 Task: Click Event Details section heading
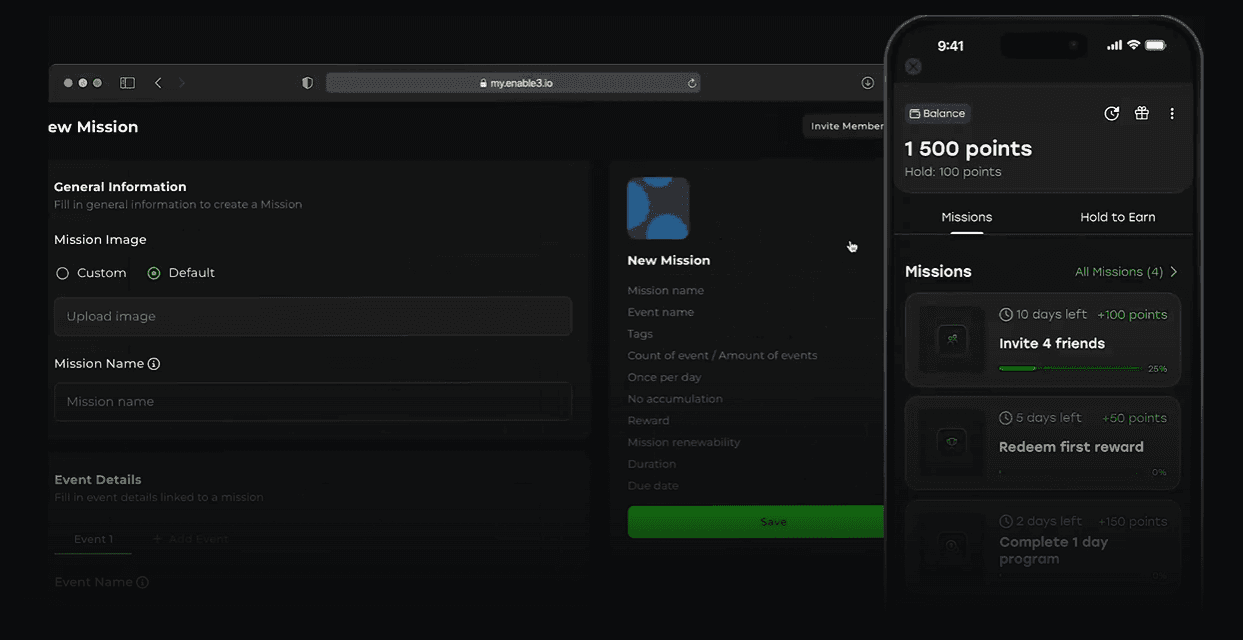(98, 480)
